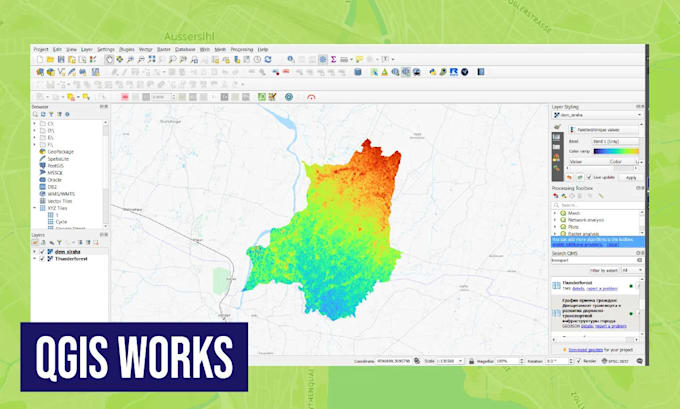Add a vector layer via V icon
Viewport: 680px width, 409px height.
(61, 72)
